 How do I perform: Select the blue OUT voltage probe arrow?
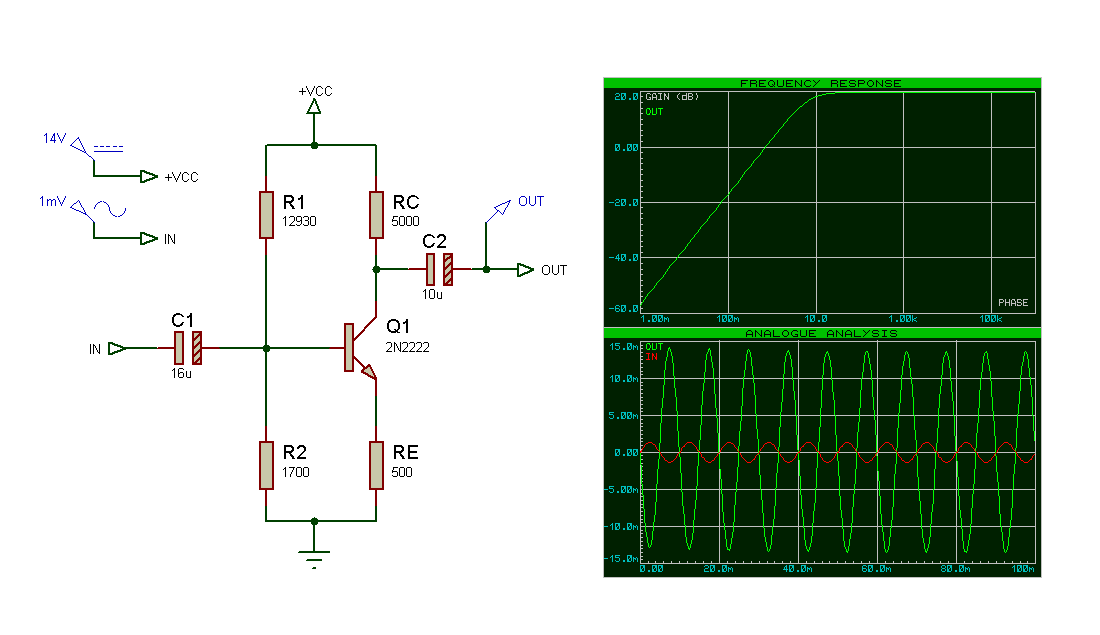(x=502, y=208)
